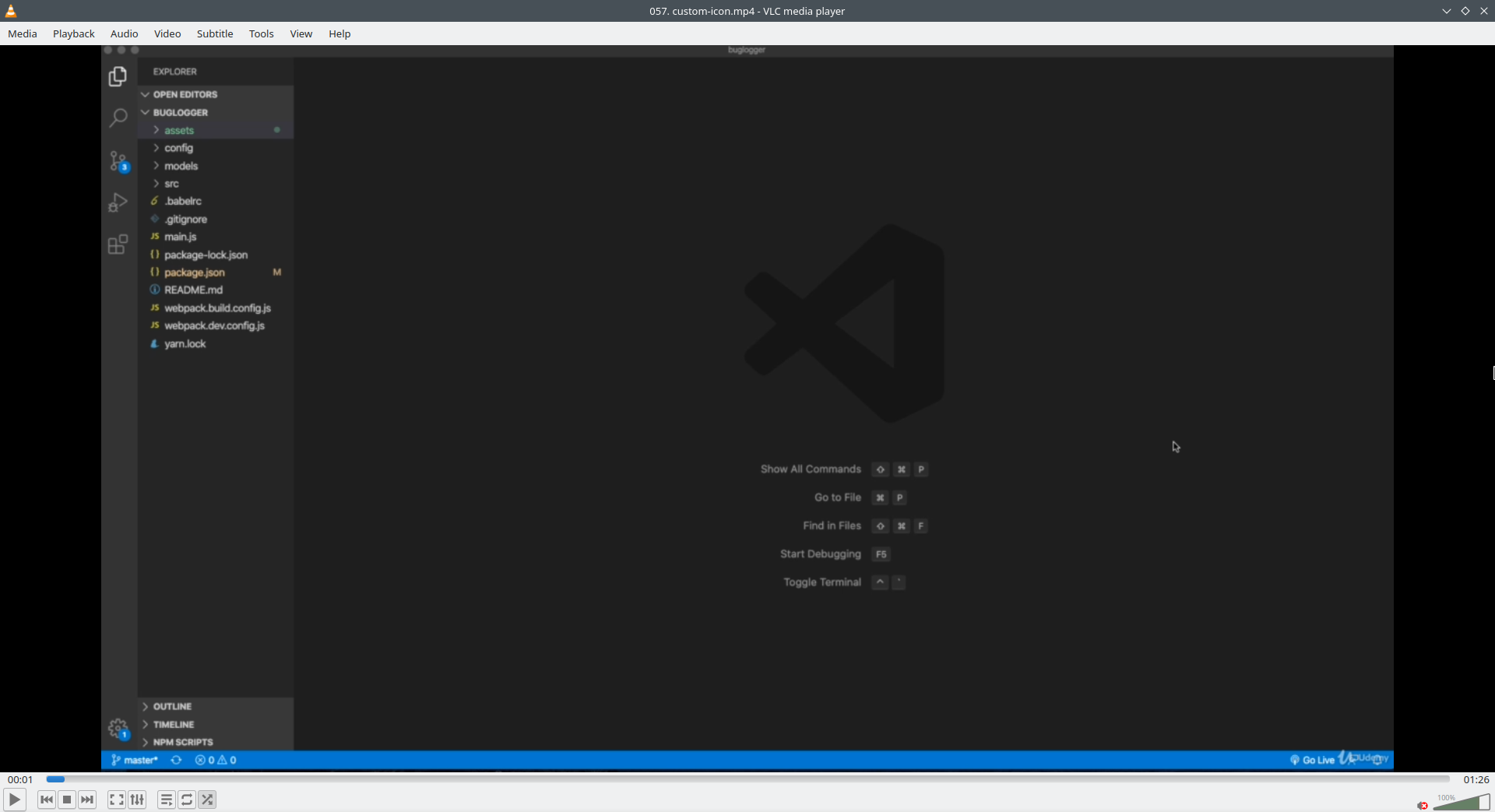Open Source Control icon with badge

pyautogui.click(x=118, y=161)
